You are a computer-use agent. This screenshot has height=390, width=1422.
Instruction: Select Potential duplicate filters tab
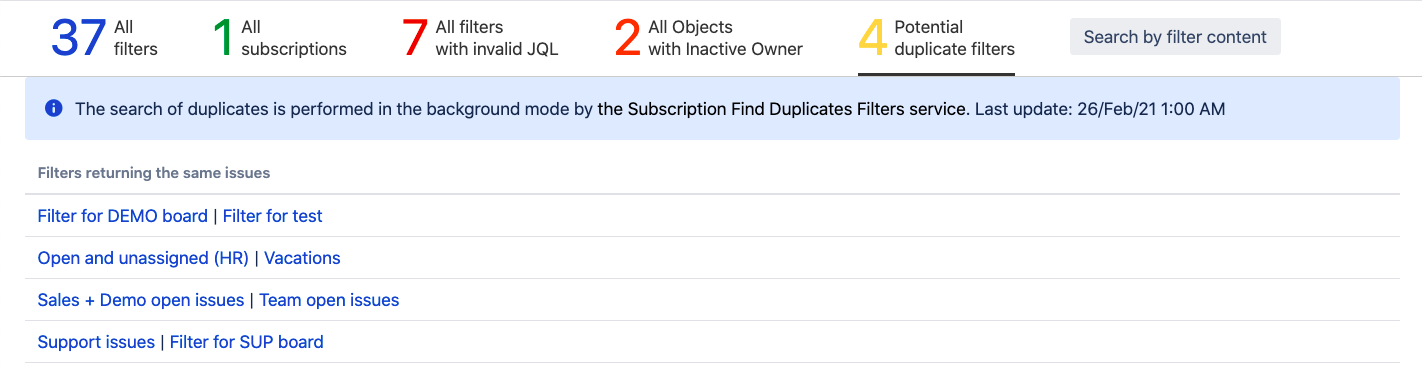point(936,38)
